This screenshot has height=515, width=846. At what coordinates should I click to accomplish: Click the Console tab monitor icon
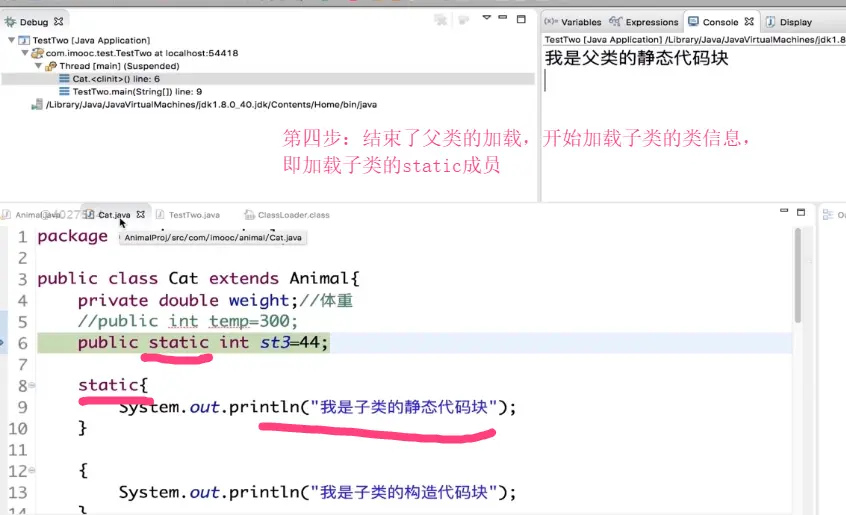[693, 22]
